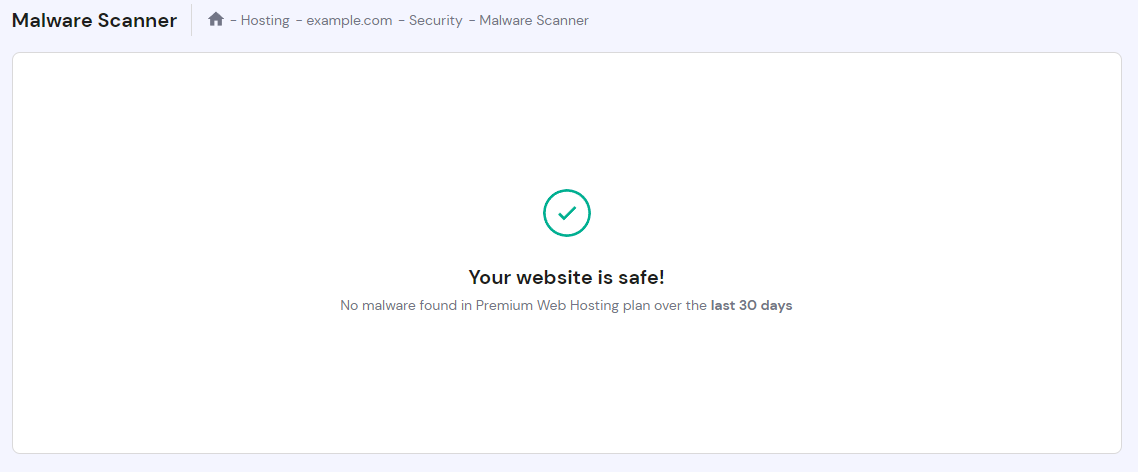Click the home icon in breadcrumb

(x=216, y=19)
